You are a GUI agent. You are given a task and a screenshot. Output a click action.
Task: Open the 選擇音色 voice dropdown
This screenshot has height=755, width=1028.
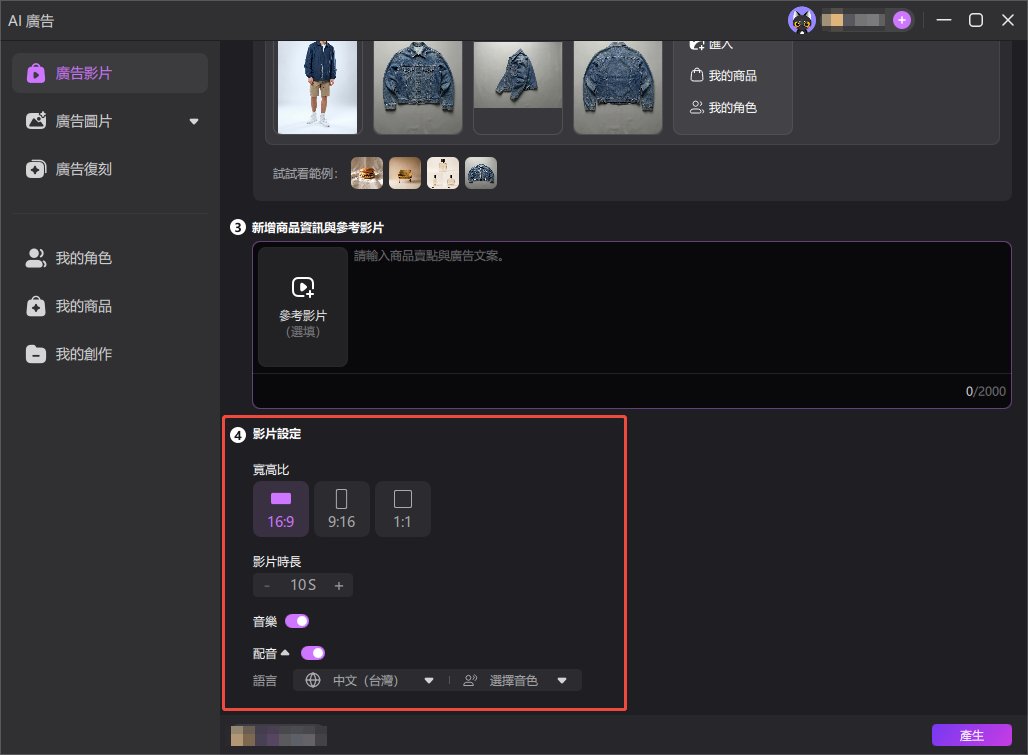click(x=515, y=680)
